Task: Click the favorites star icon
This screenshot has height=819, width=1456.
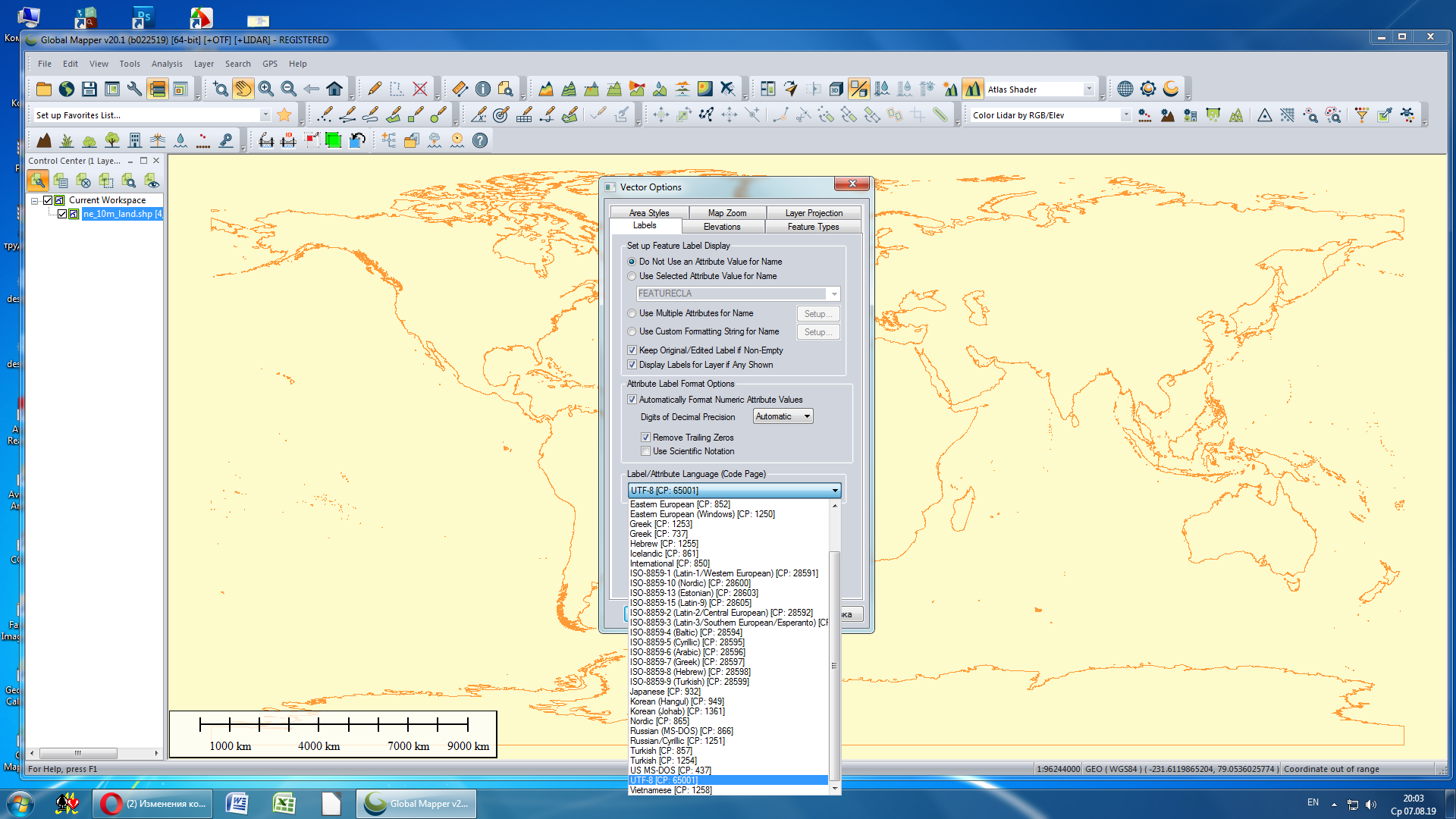Action: pos(284,115)
